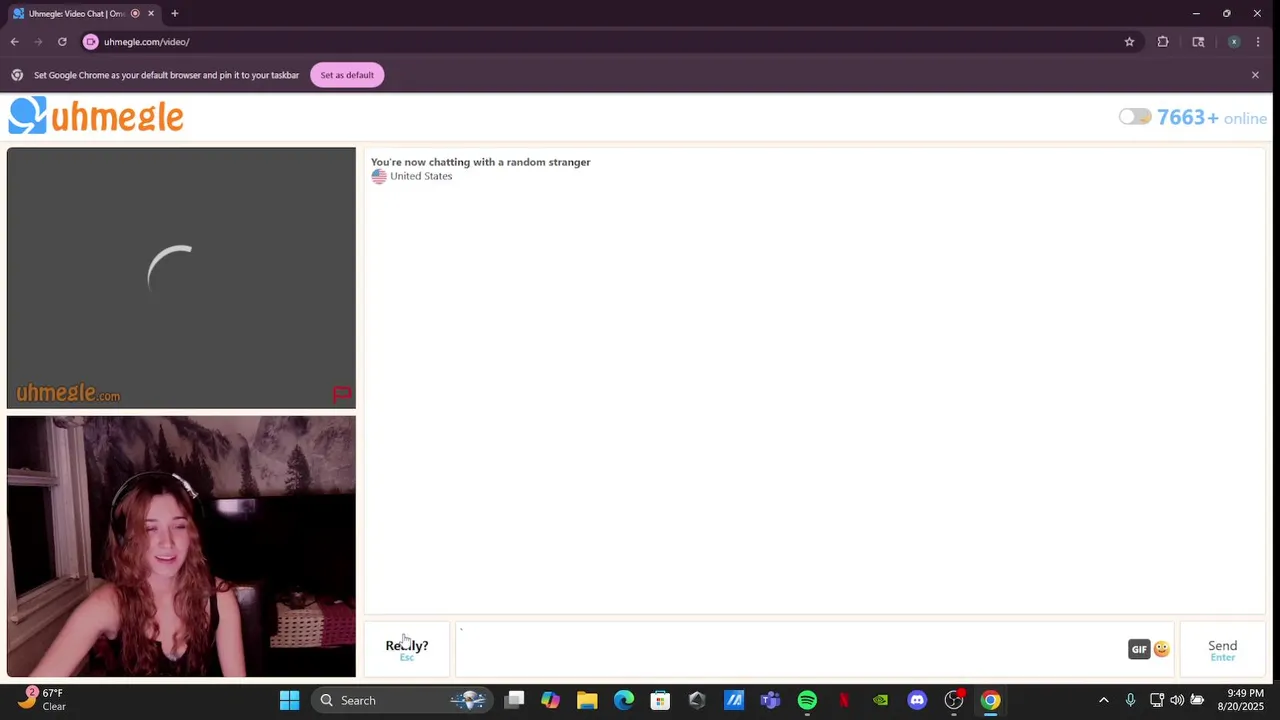Screen dimensions: 1280x720
Task: Open Microsoft Edge from the taskbar
Action: tap(624, 700)
